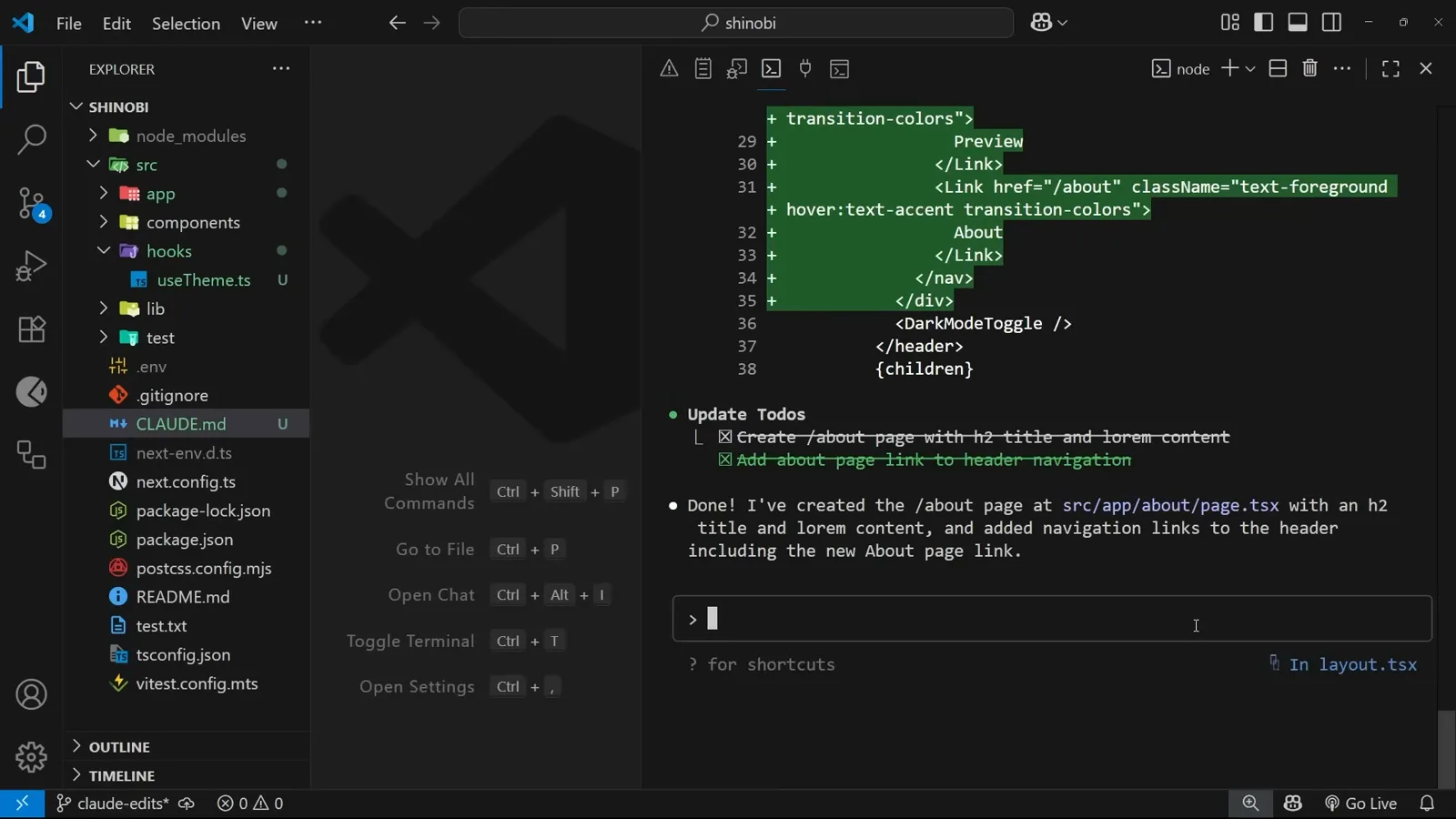This screenshot has width=1456, height=819.
Task: Open the Extensions view
Action: tap(31, 329)
